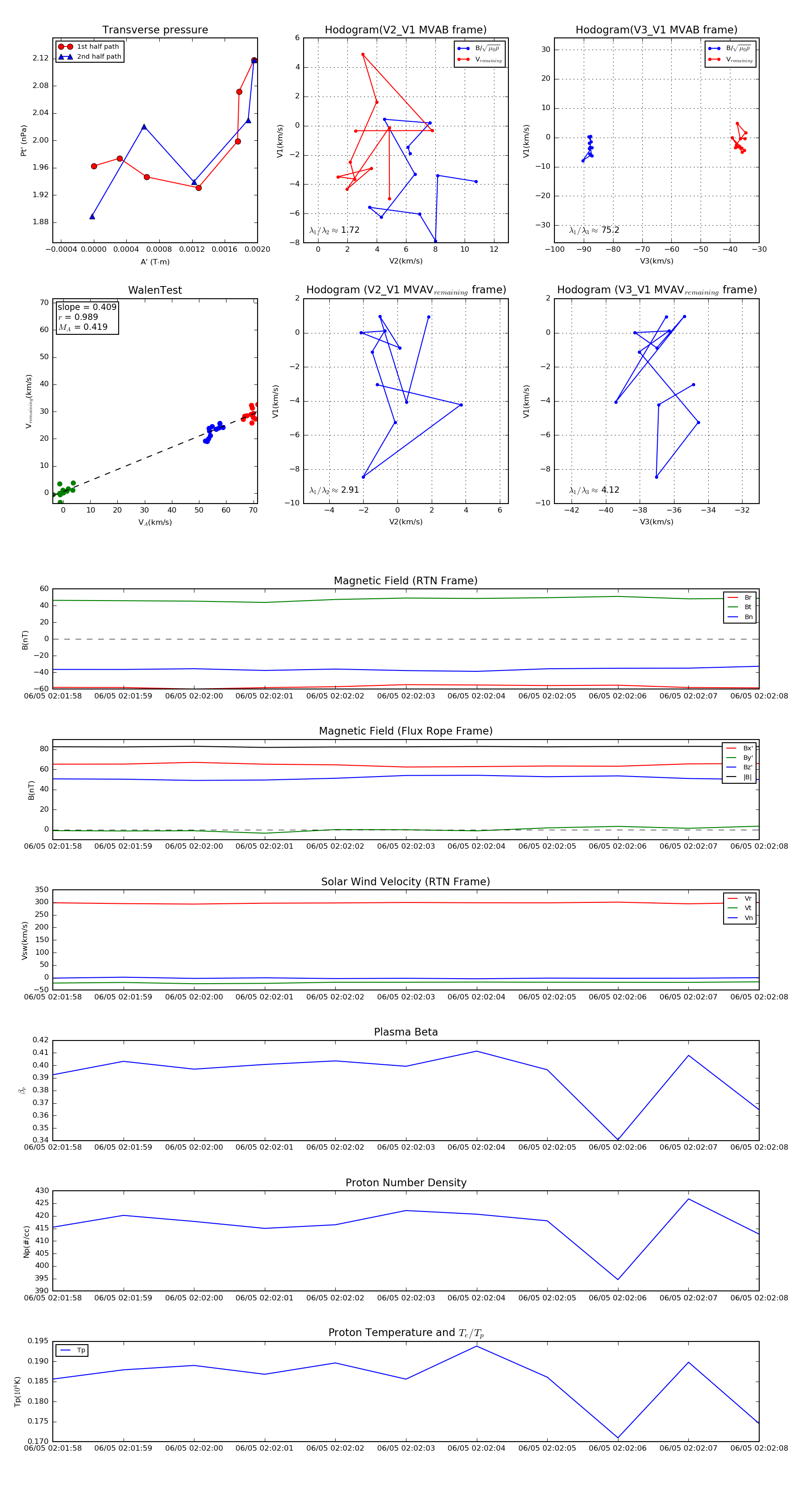This screenshot has width=812, height=1489.
Task: Click the "Magnetic Field (RTN Frame)" title
Action: point(406,581)
